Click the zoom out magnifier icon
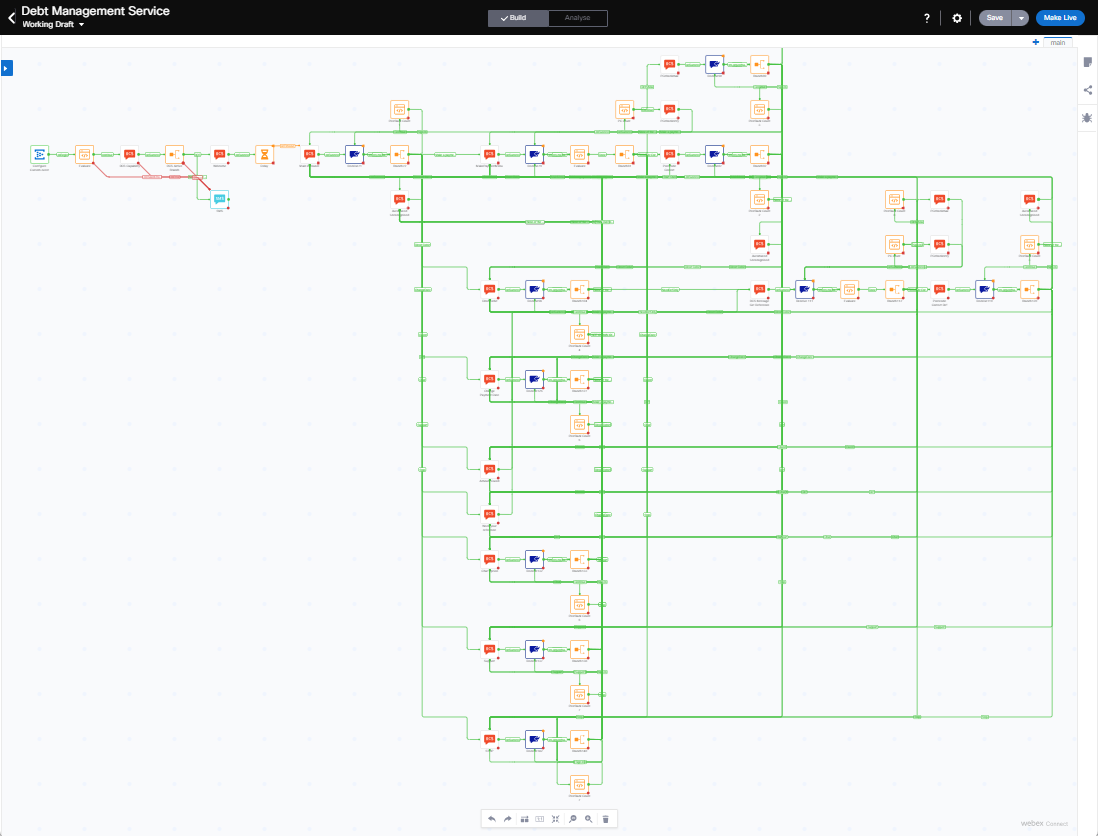This screenshot has height=836, width=1098. point(573,819)
